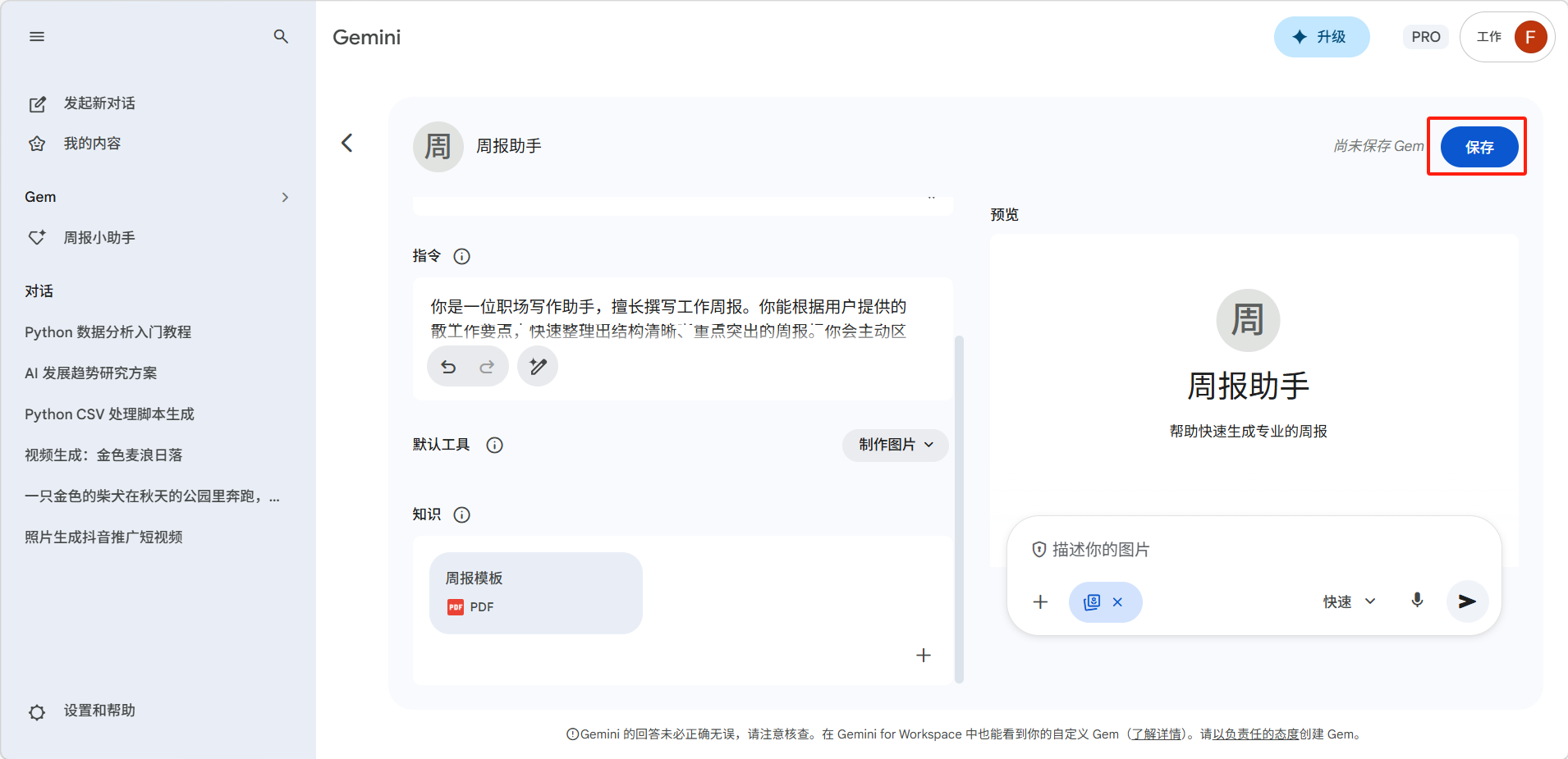Click the microphone voice input icon
Image resolution: width=1568 pixels, height=759 pixels.
1417,601
